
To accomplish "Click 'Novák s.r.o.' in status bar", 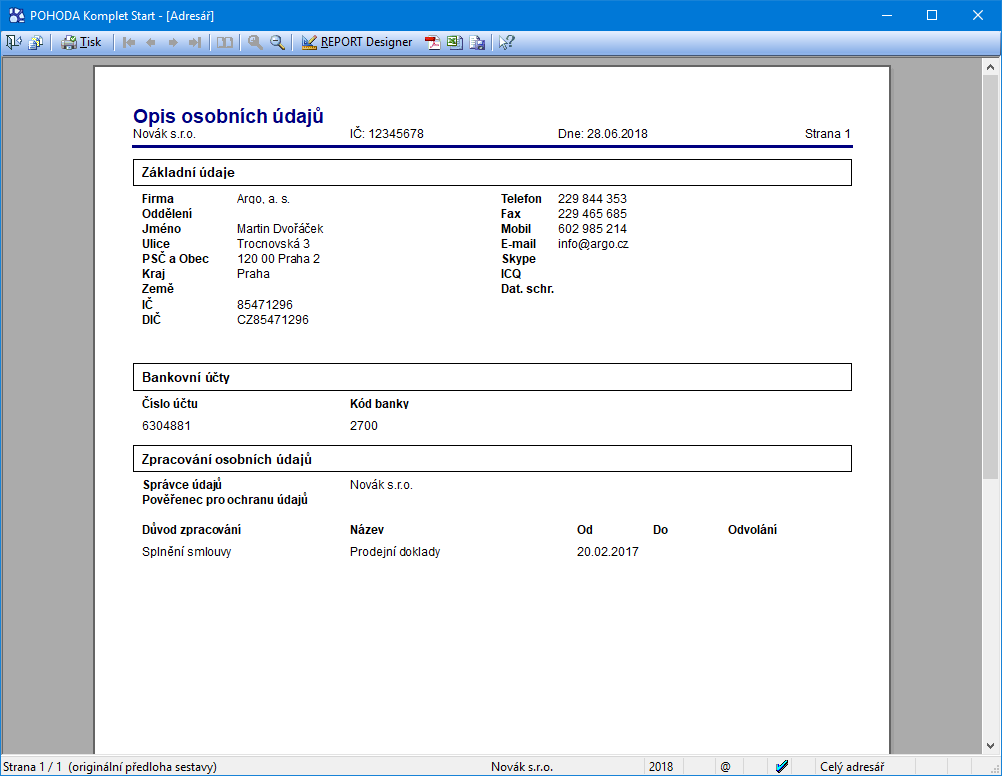I will (521, 766).
